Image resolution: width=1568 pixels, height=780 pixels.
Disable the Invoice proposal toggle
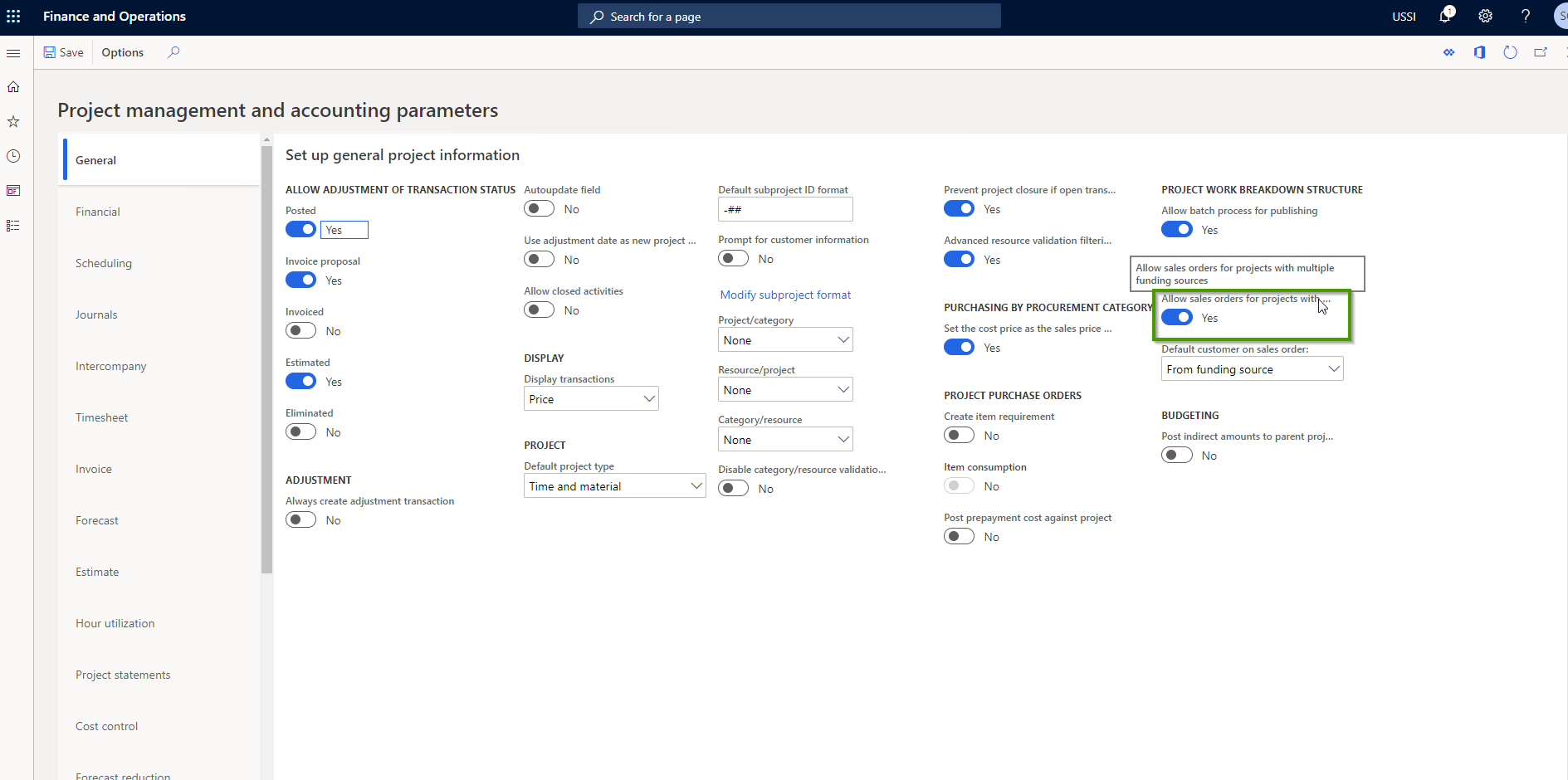tap(300, 280)
